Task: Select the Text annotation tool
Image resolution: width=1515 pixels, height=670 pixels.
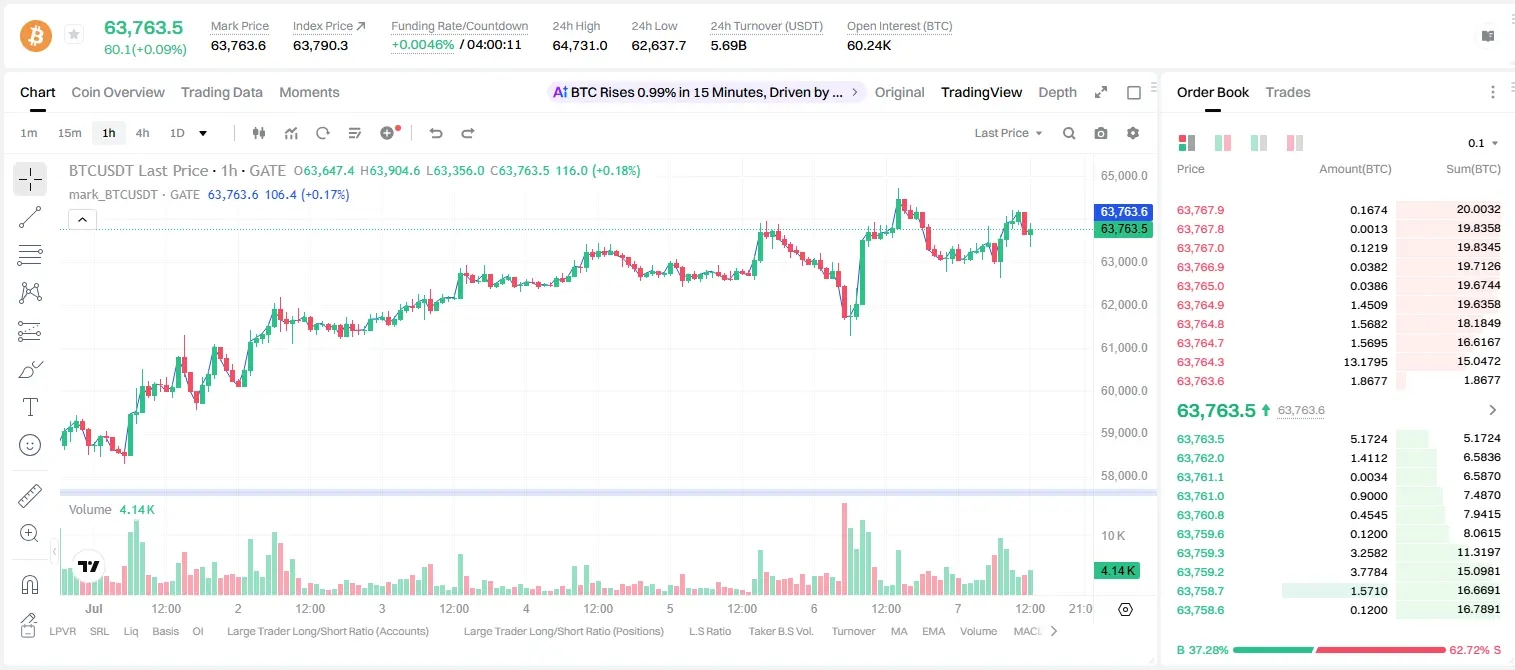Action: tap(30, 407)
